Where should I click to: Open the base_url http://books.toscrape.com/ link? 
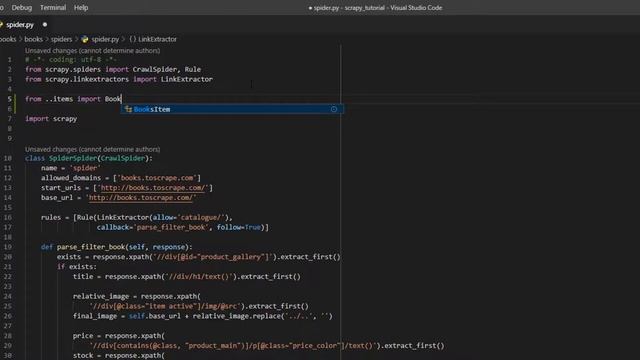[x=140, y=198]
